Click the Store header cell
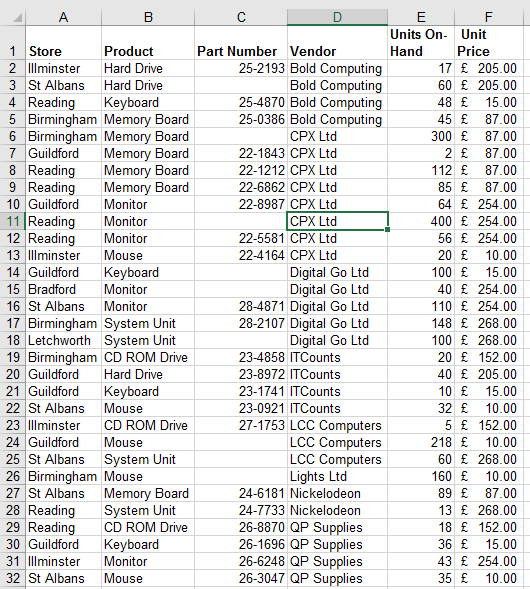This screenshot has width=530, height=589. point(63,42)
